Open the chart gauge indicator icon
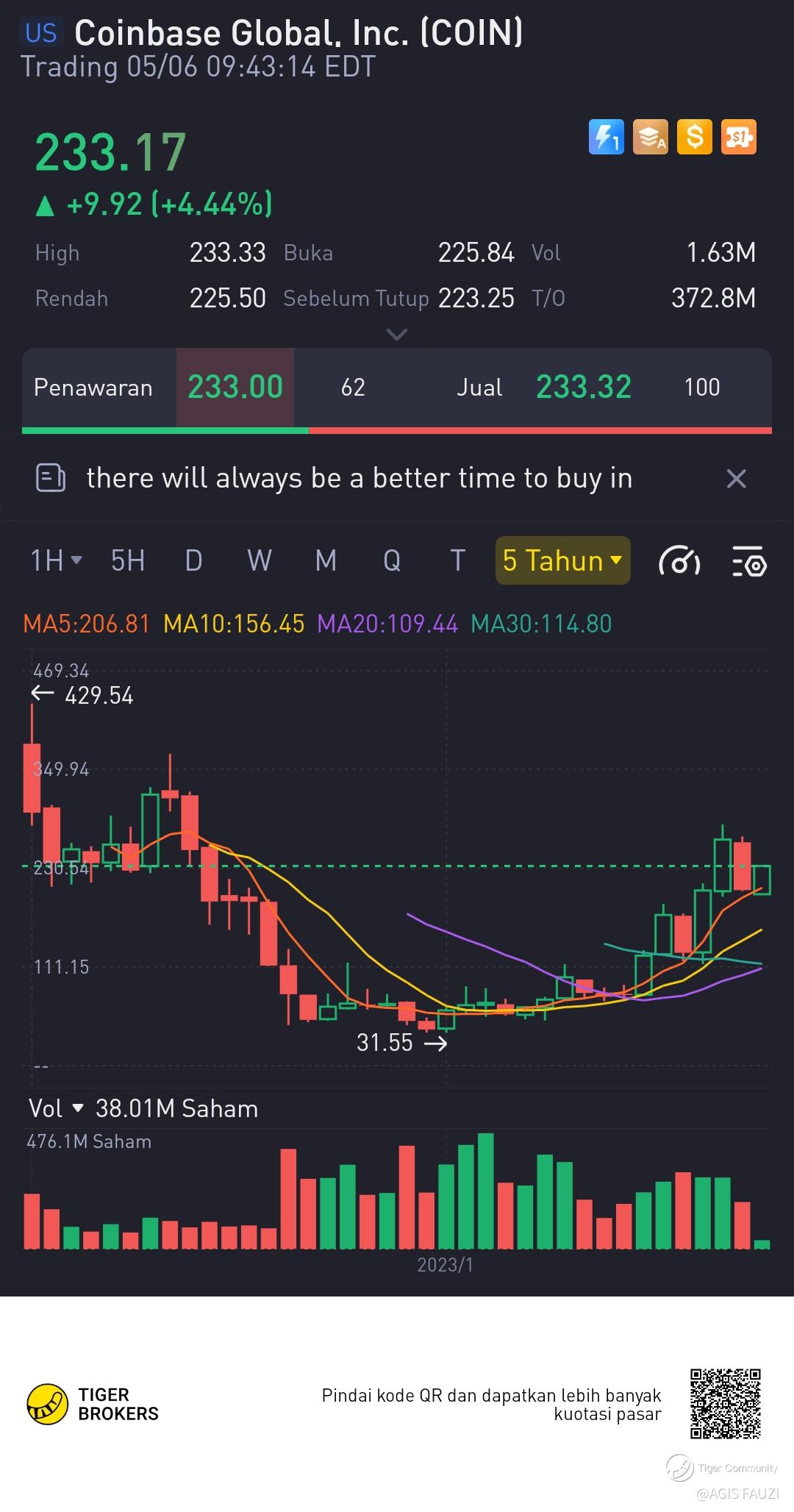 [x=679, y=561]
